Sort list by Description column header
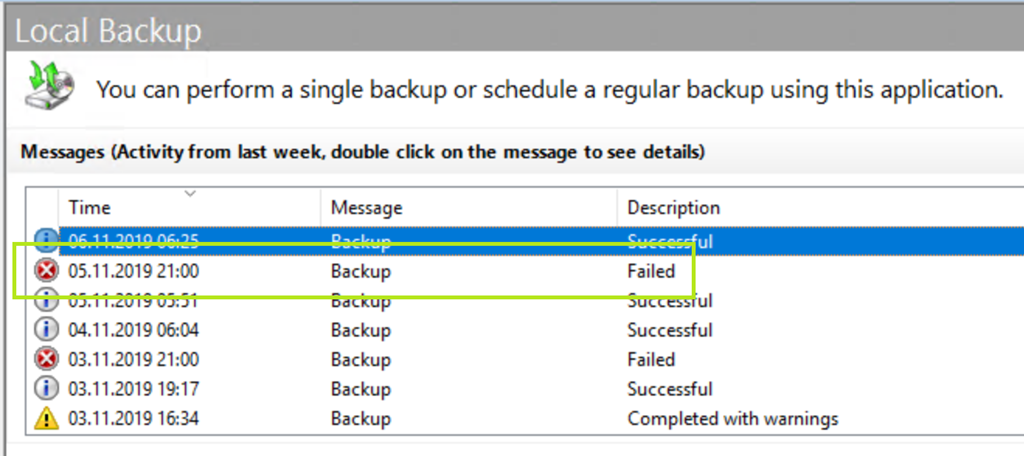Image resolution: width=1024 pixels, height=456 pixels. tap(673, 208)
